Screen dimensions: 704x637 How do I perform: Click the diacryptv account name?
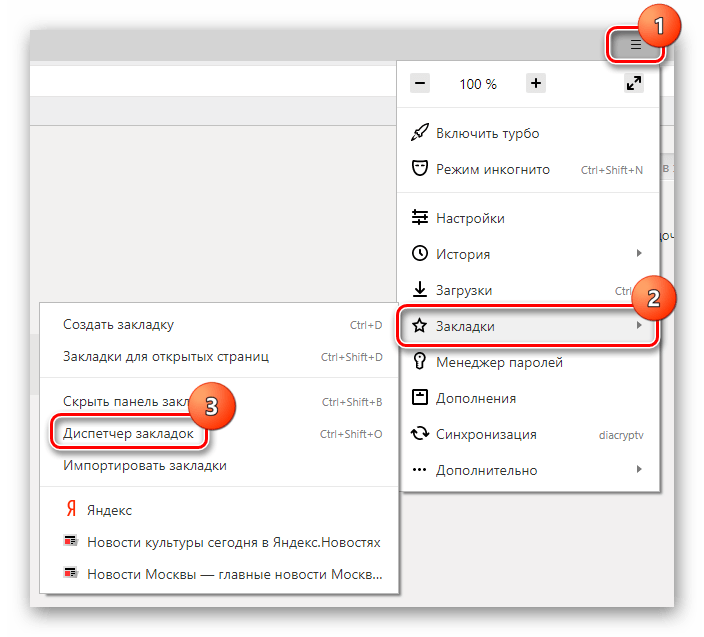[621, 435]
